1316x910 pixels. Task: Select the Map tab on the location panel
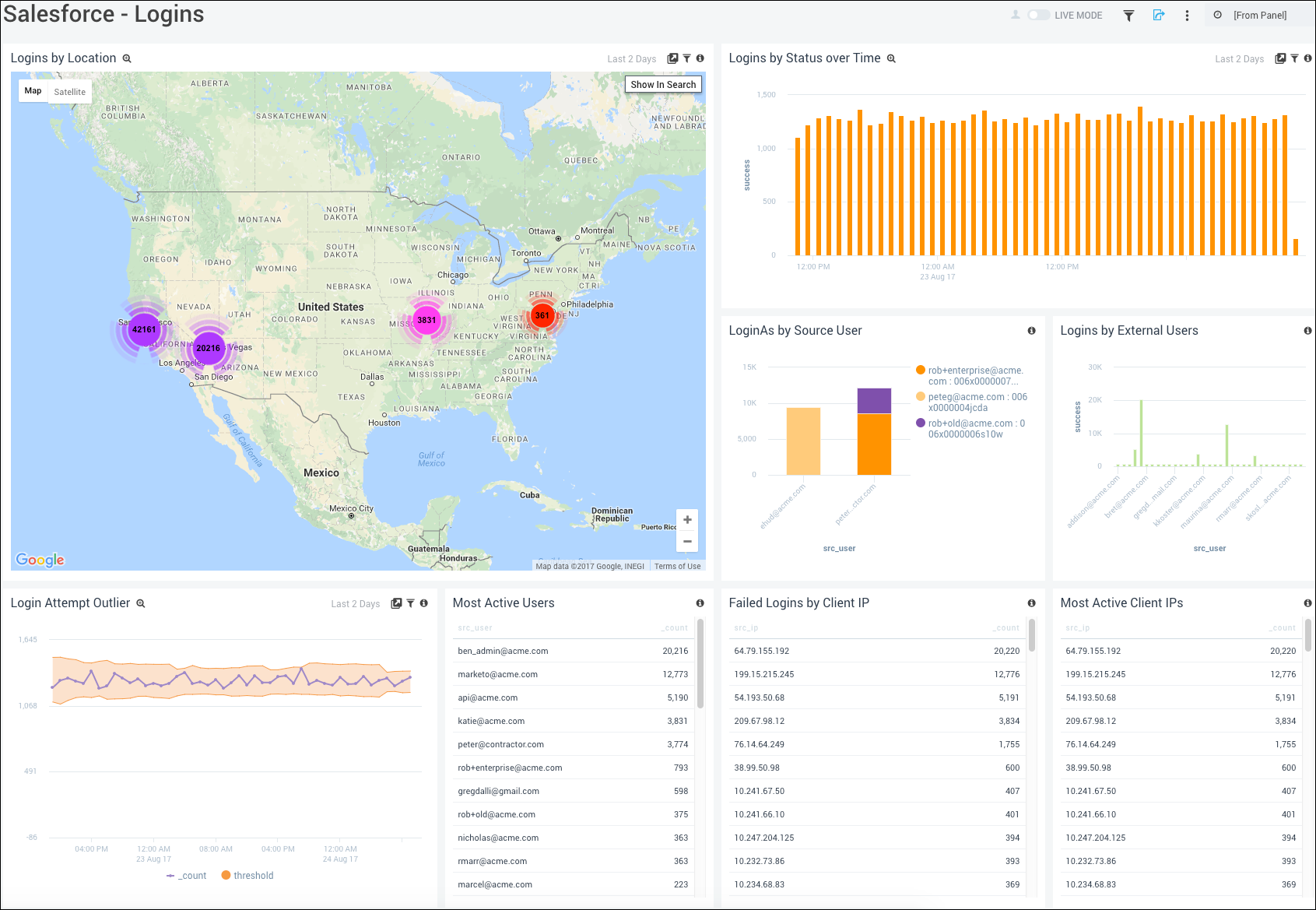[x=33, y=91]
